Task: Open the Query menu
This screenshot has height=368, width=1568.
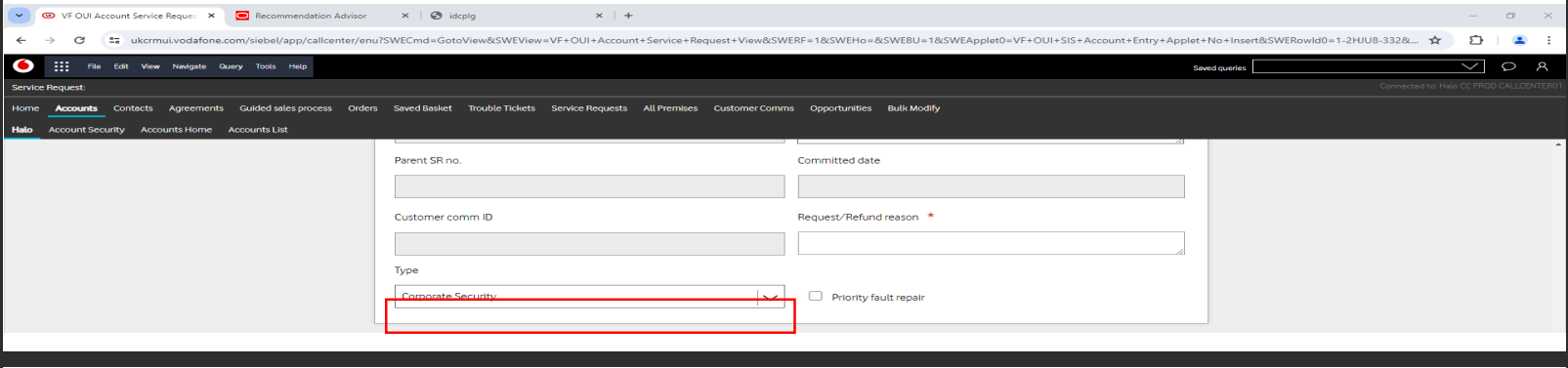Action: pyautogui.click(x=231, y=66)
